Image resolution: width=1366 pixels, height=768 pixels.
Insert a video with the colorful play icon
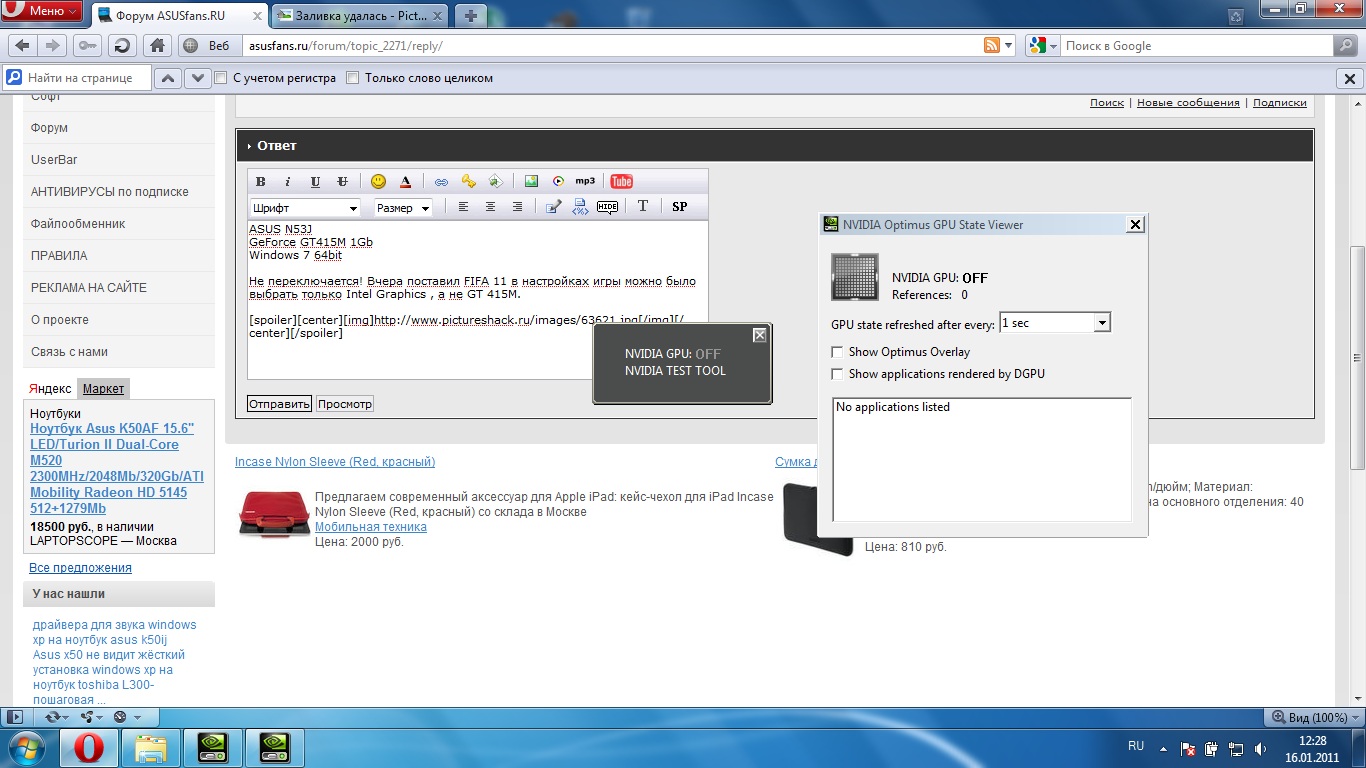[x=558, y=181]
